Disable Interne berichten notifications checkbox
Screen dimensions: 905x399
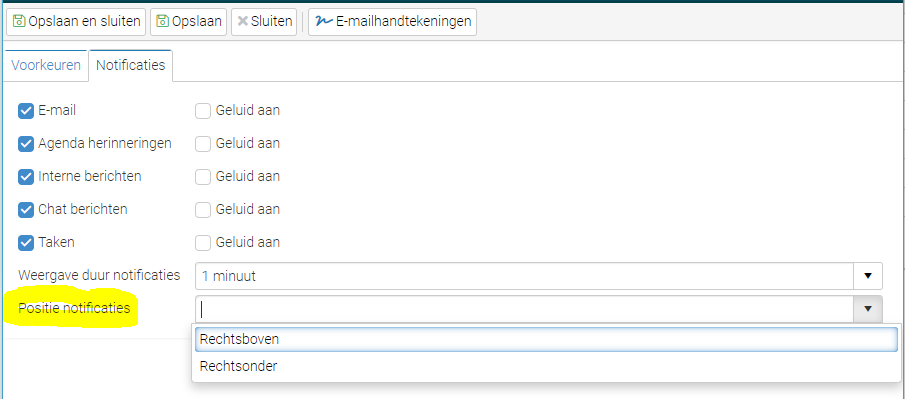pyautogui.click(x=26, y=177)
